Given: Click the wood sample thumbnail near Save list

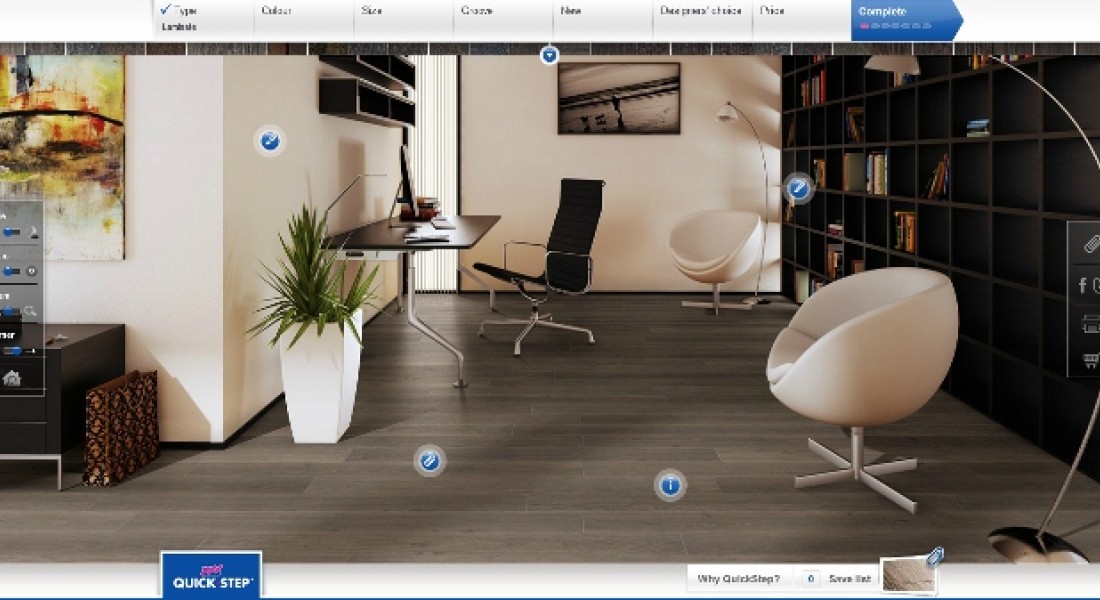Looking at the screenshot, I should click(903, 574).
